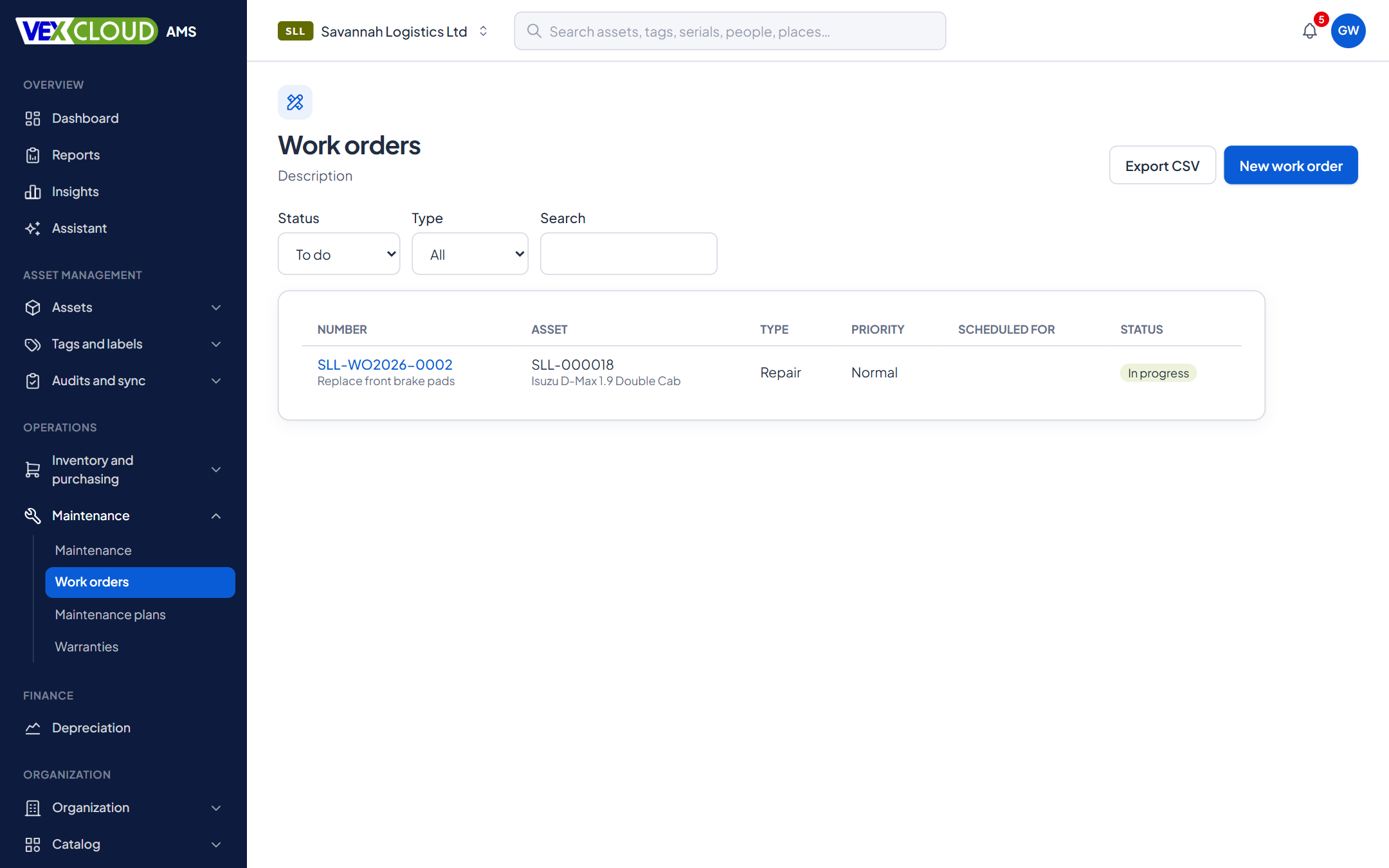Click the Organization building icon
This screenshot has height=868, width=1389.
pos(33,808)
